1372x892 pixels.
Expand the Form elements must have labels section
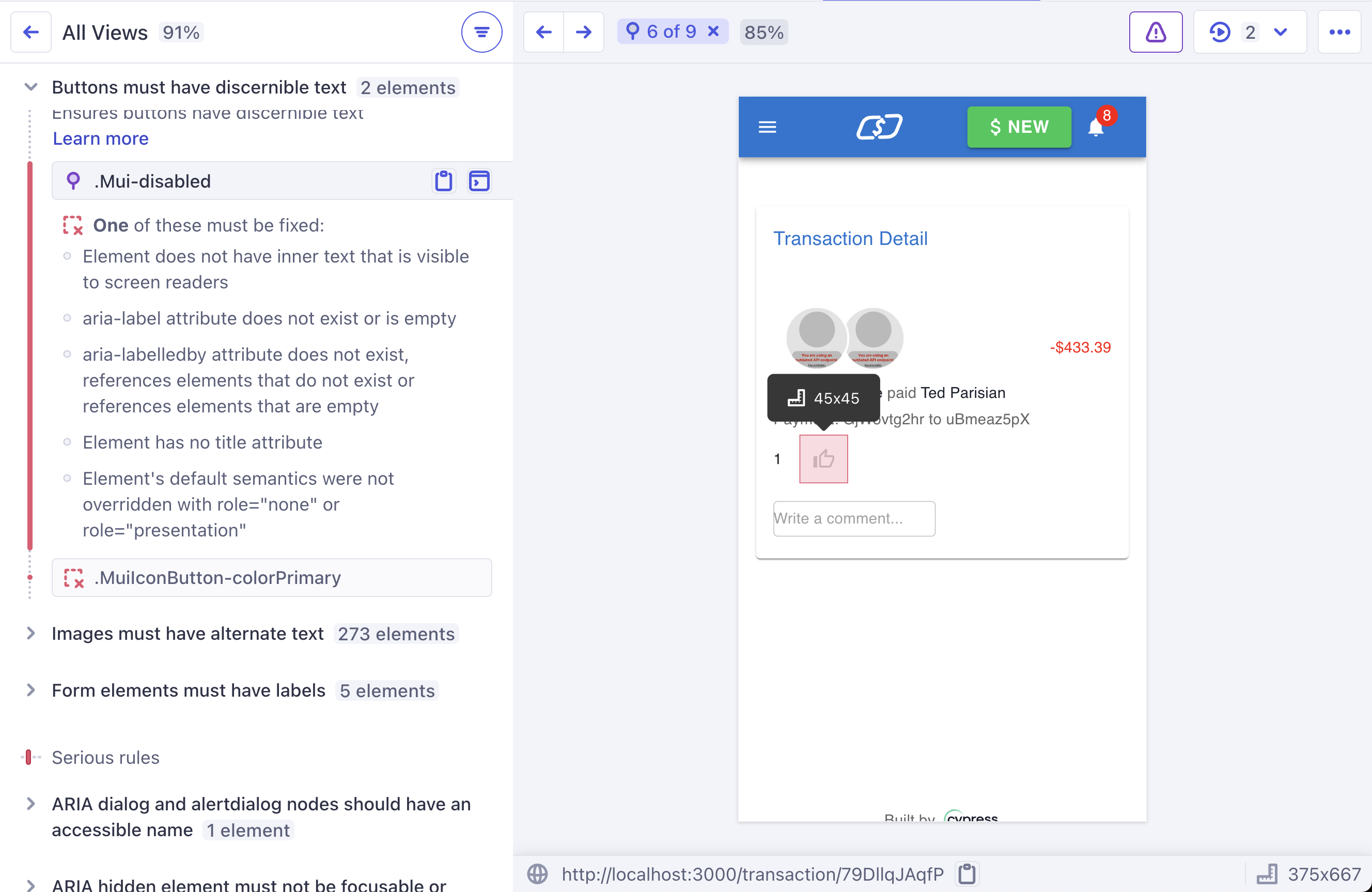[31, 690]
